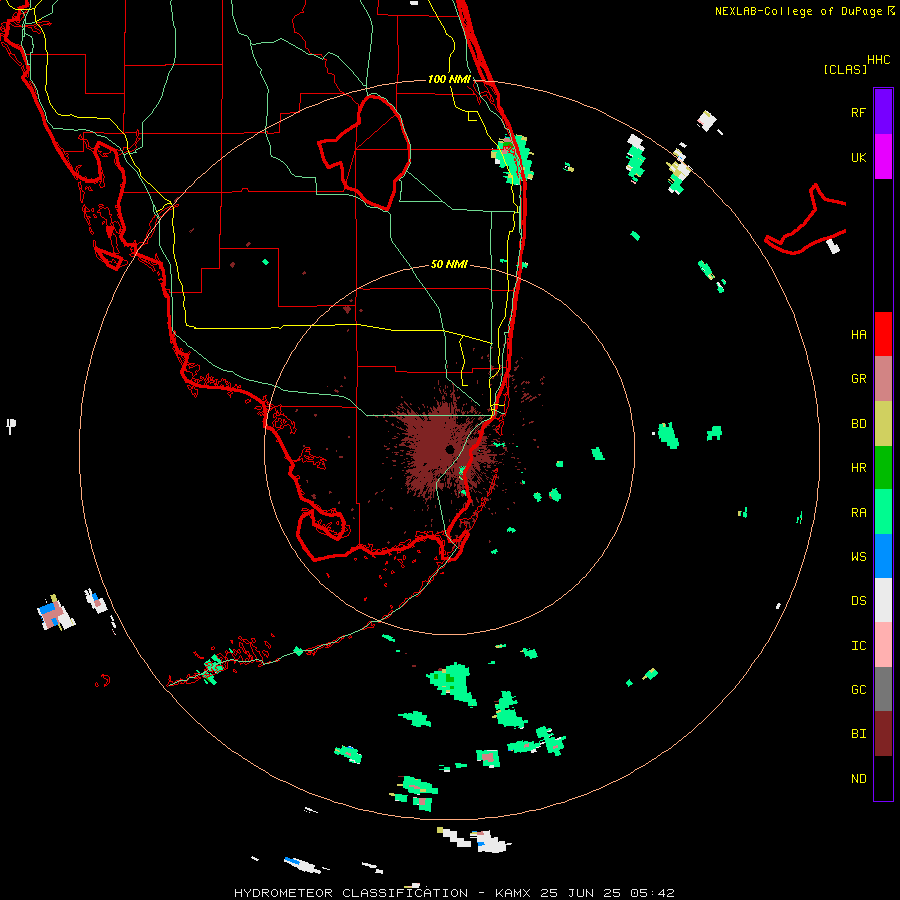Click the 'IC' legend label

pyautogui.click(x=858, y=646)
